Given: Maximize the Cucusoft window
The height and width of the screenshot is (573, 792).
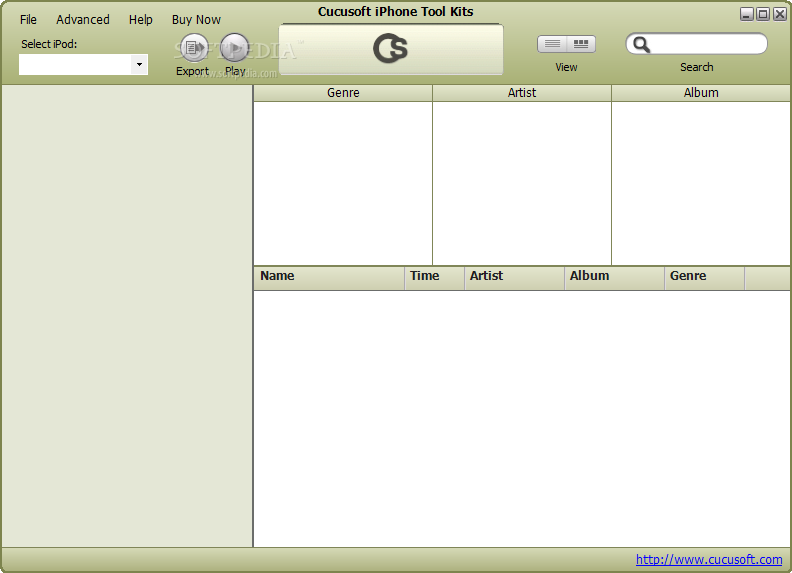Looking at the screenshot, I should click(x=764, y=14).
